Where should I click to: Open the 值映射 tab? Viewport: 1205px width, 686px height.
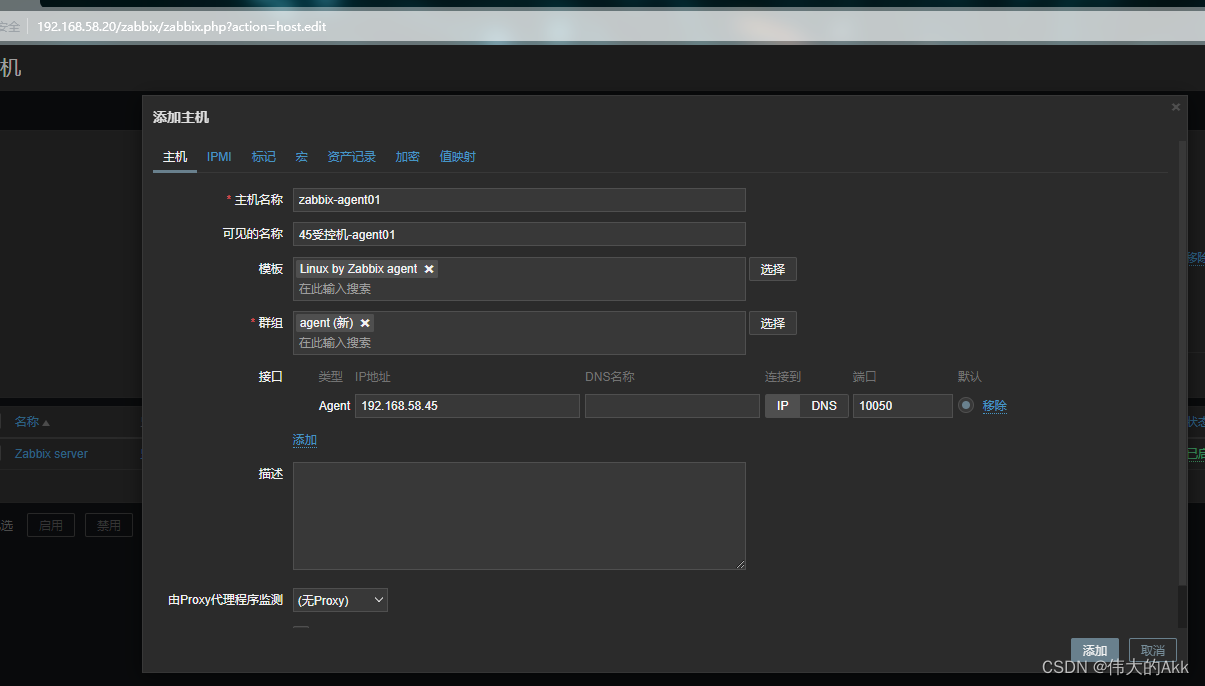(x=457, y=157)
